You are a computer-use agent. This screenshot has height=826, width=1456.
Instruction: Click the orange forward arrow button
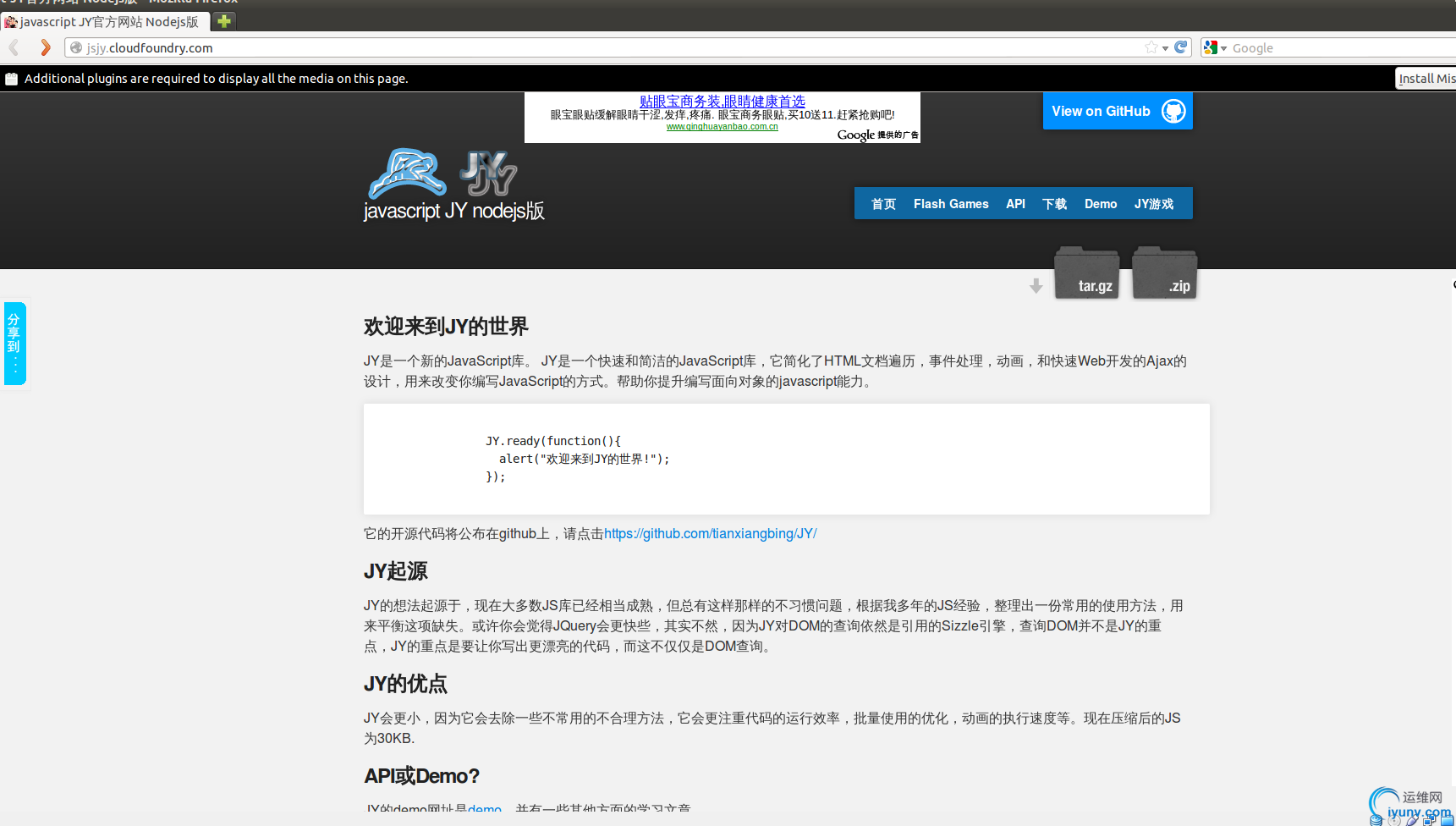click(x=46, y=47)
